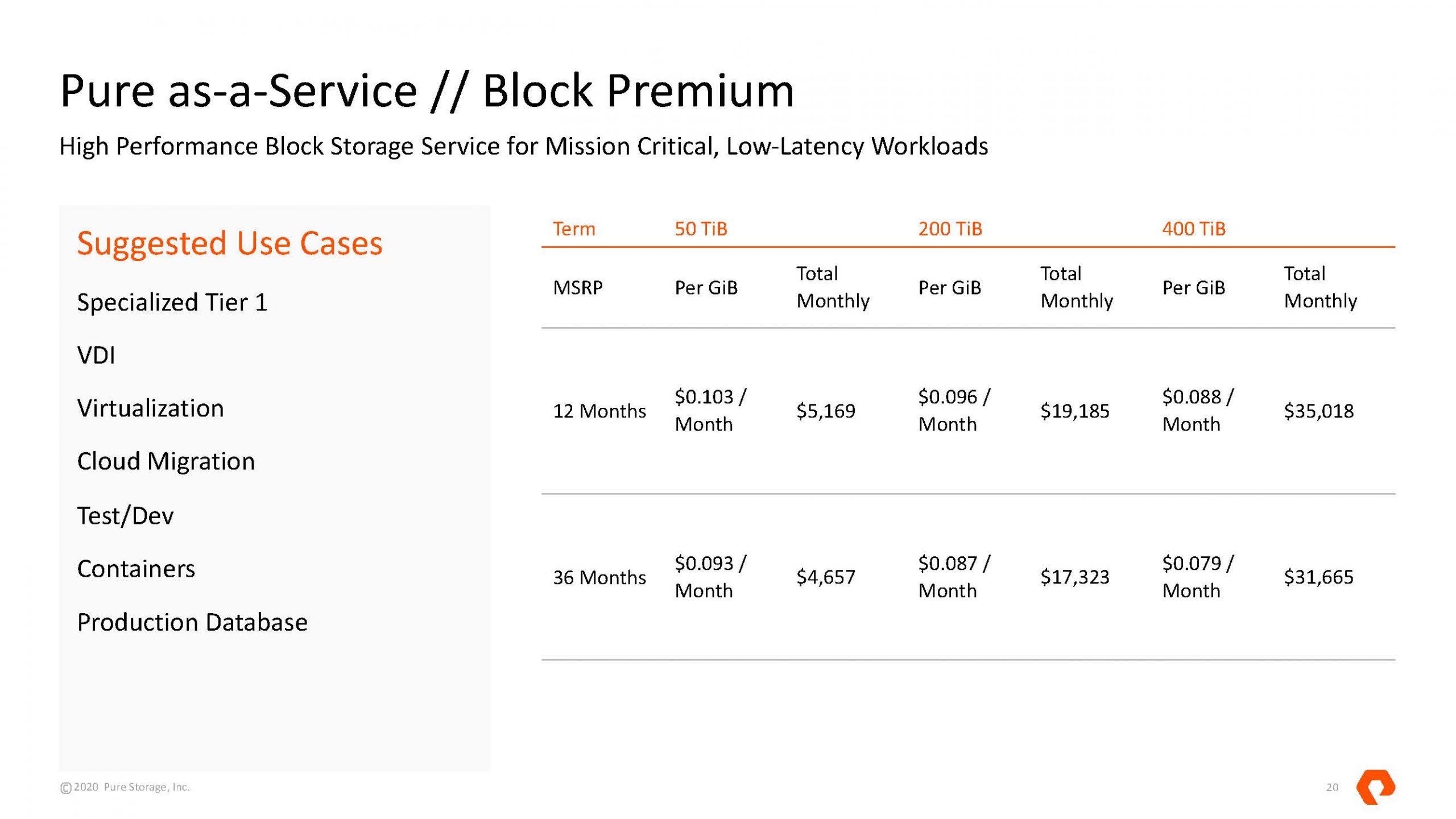Click the Cloud Migration use case
Viewport: 1456px width, 819px height.
click(x=166, y=461)
